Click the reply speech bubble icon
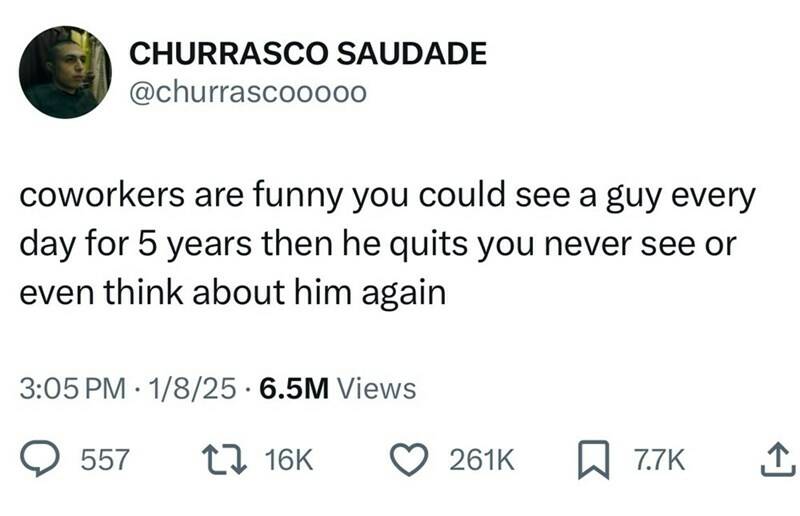This screenshot has width=800, height=516. coord(38,459)
